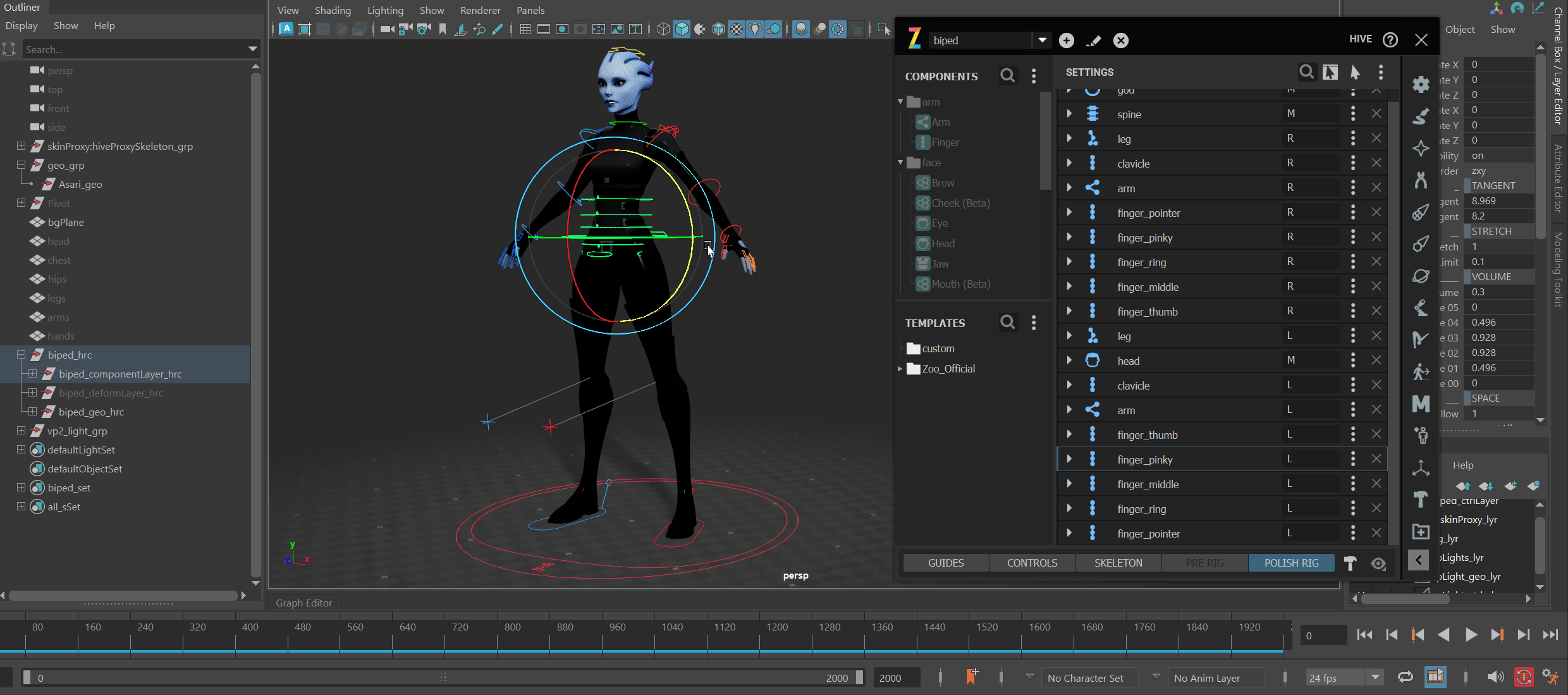Toggle control display with the T-pose icon

1350,563
